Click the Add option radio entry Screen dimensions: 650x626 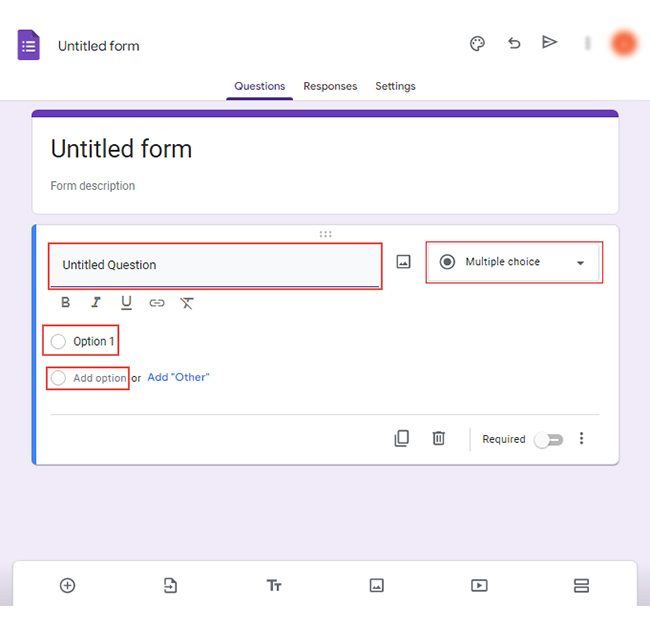coord(87,378)
